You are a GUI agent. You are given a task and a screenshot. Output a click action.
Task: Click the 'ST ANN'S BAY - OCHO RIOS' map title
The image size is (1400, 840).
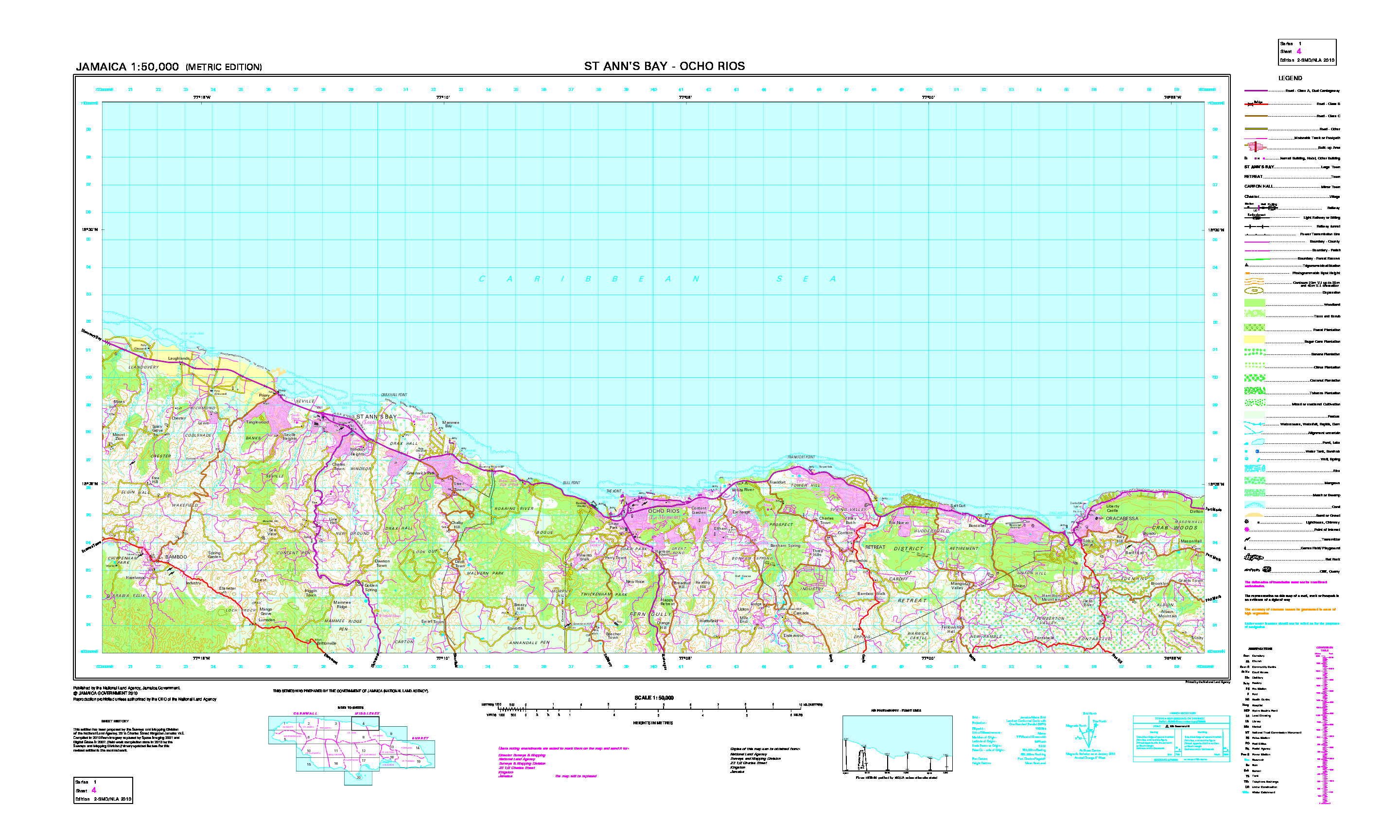pos(665,66)
